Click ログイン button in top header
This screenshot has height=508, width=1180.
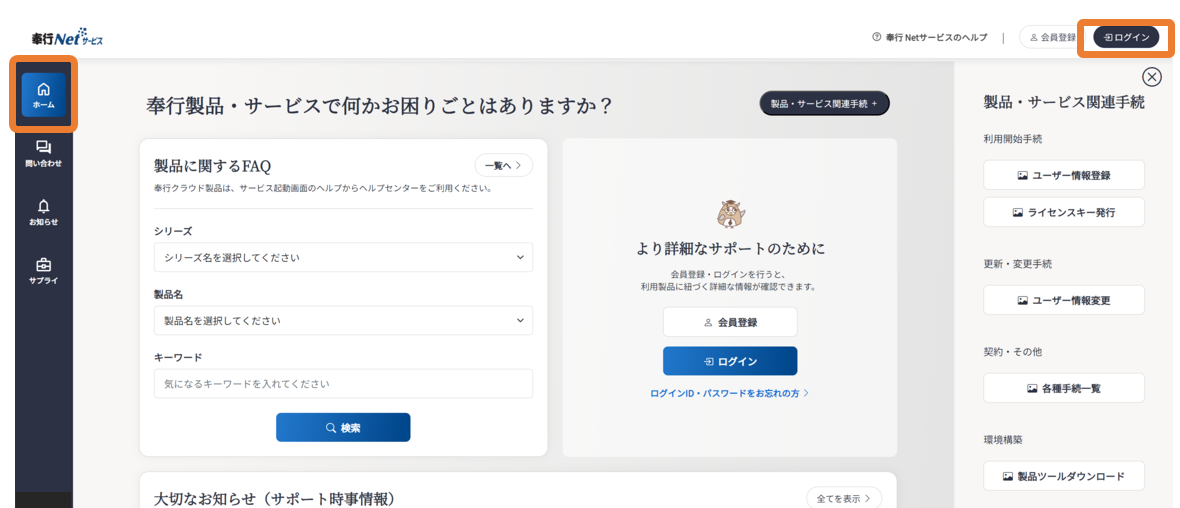point(1126,37)
